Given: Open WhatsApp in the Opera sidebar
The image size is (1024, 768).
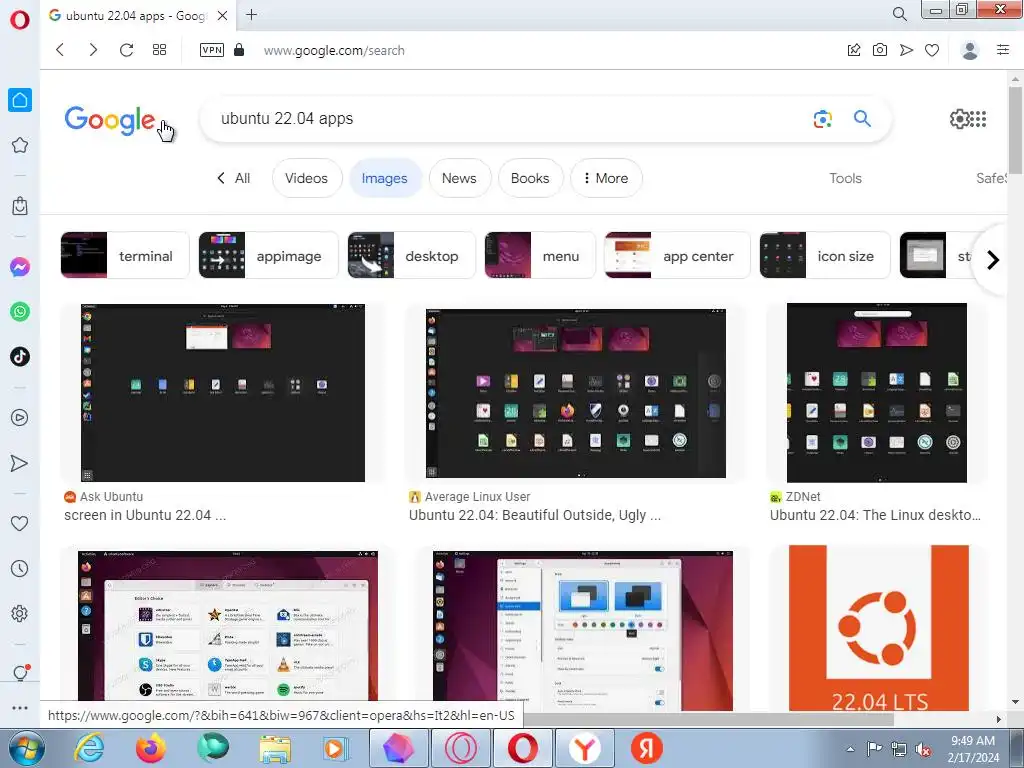Looking at the screenshot, I should (20, 312).
